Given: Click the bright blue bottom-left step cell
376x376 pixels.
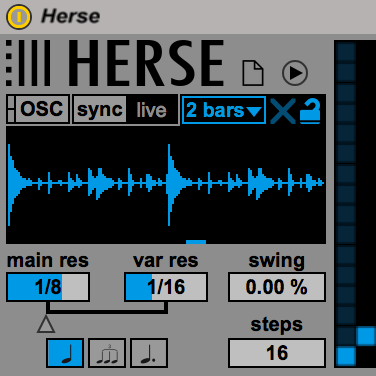Looking at the screenshot, I should pyautogui.click(x=346, y=356).
